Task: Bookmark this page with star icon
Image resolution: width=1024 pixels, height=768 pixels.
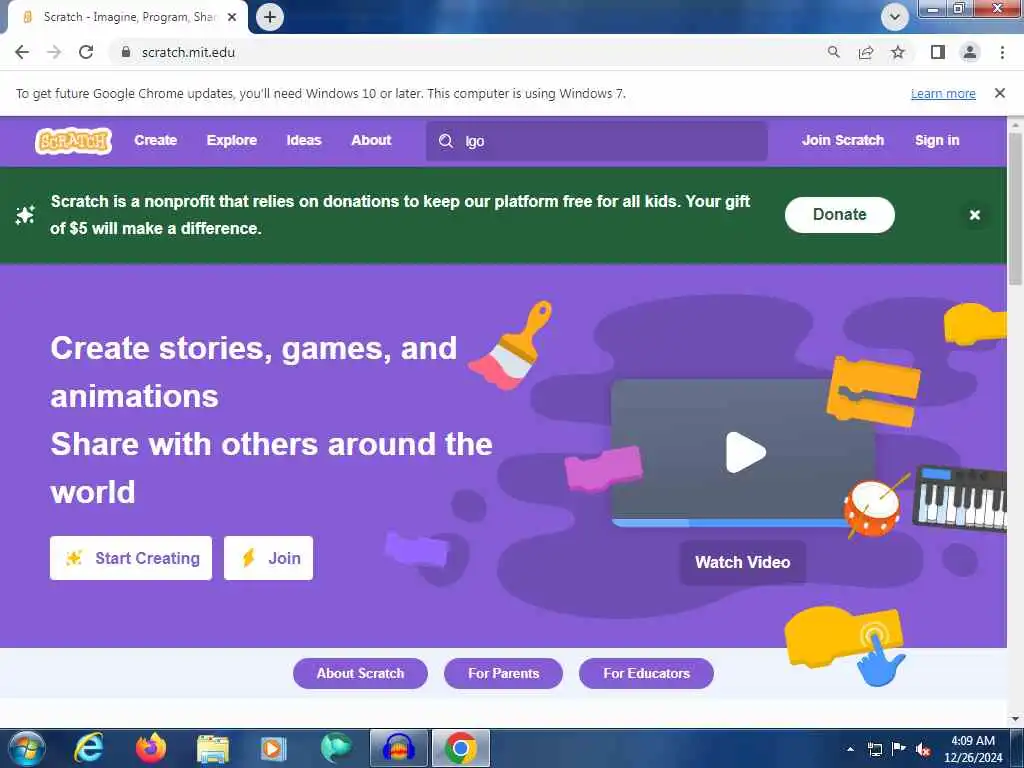Action: (x=898, y=52)
